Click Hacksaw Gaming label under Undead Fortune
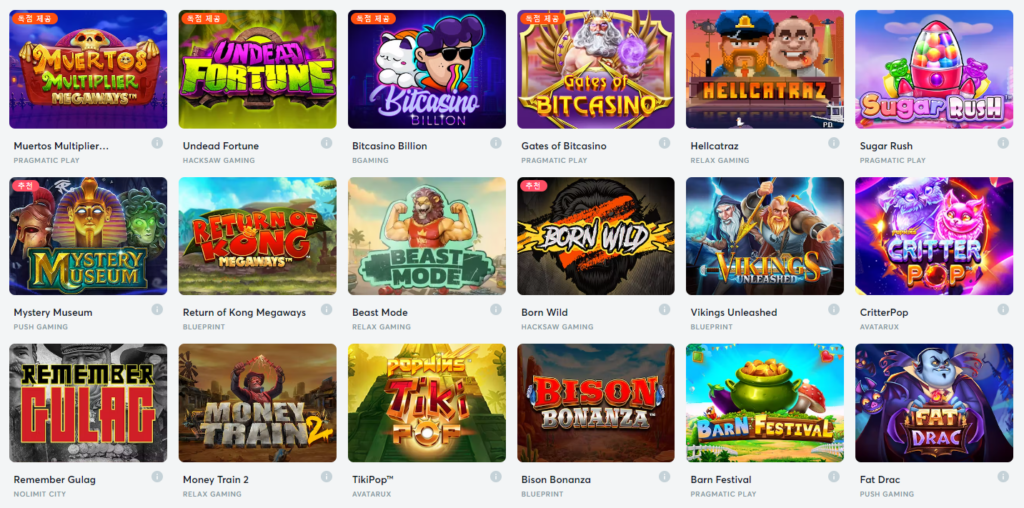The width and height of the screenshot is (1024, 508). [219, 161]
